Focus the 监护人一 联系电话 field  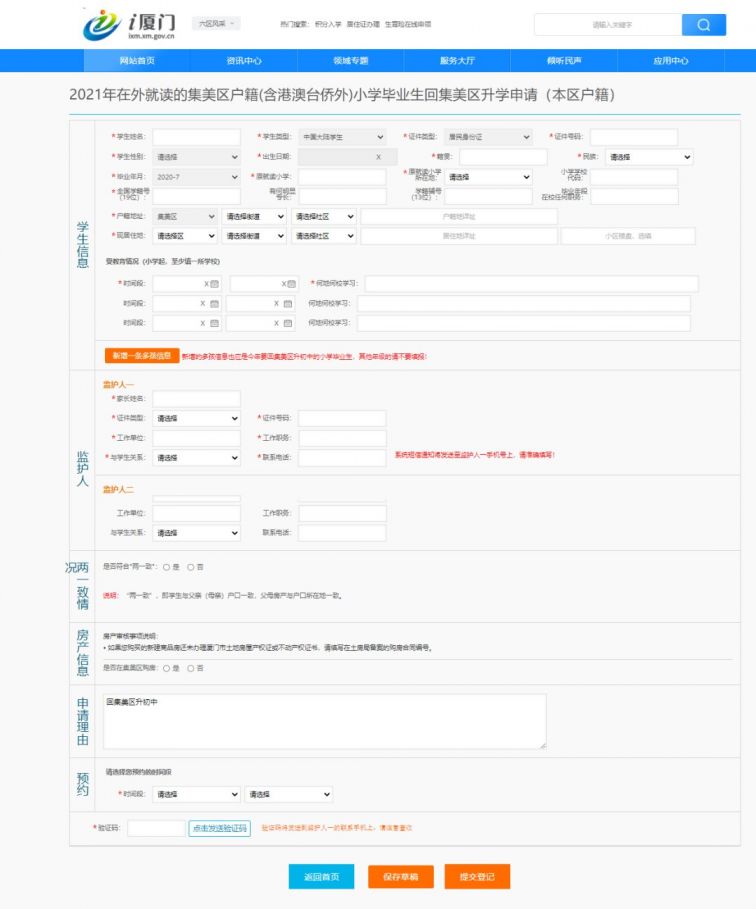[x=343, y=458]
